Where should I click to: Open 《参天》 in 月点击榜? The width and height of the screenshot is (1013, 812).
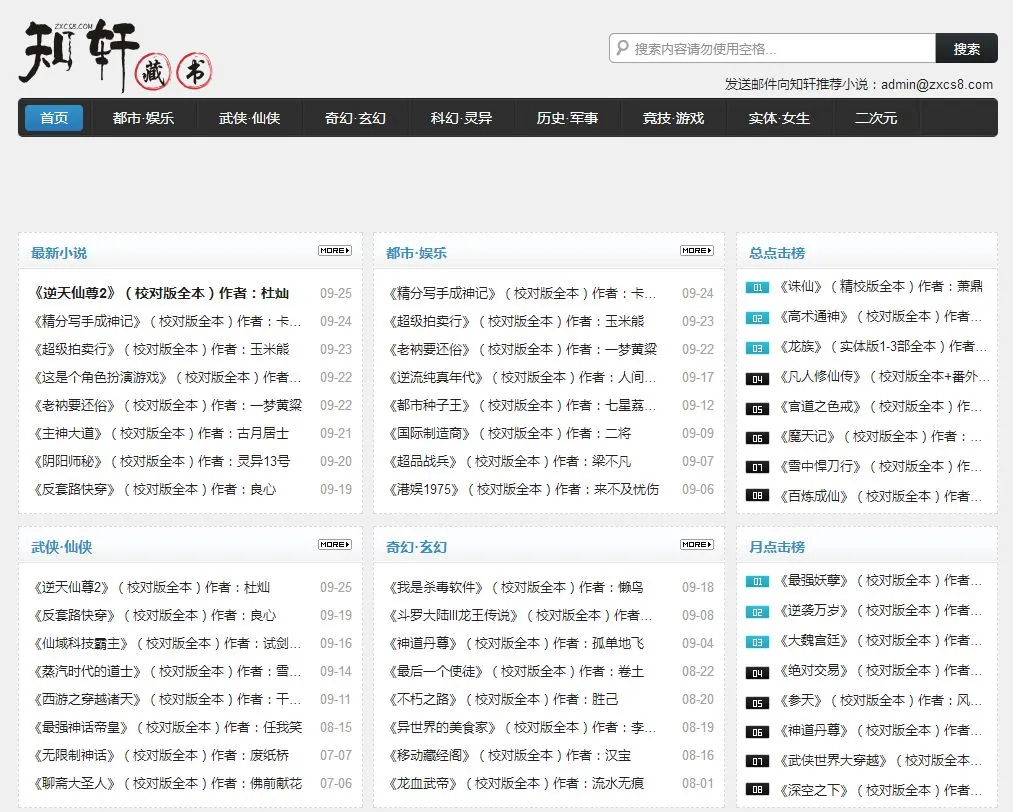(881, 701)
